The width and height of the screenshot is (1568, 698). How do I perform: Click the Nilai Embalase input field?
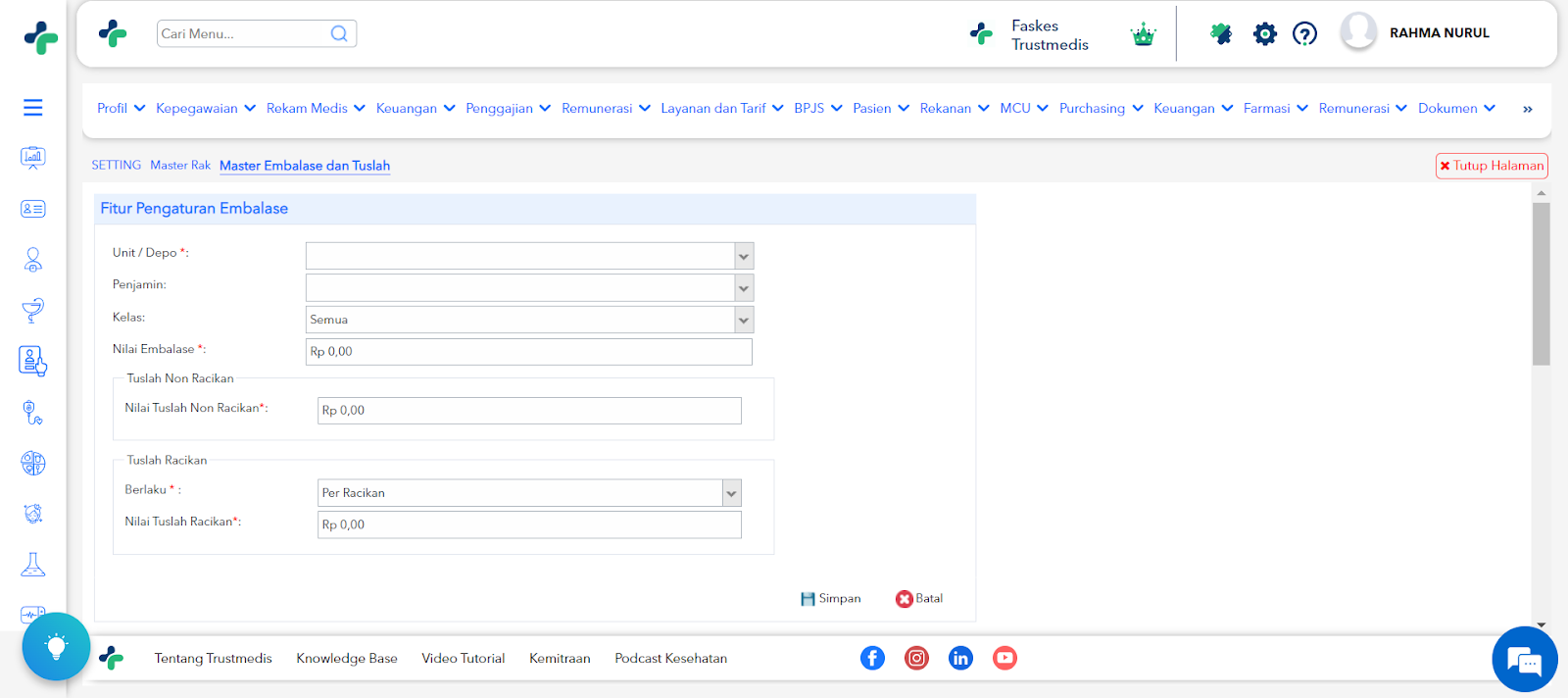click(529, 351)
